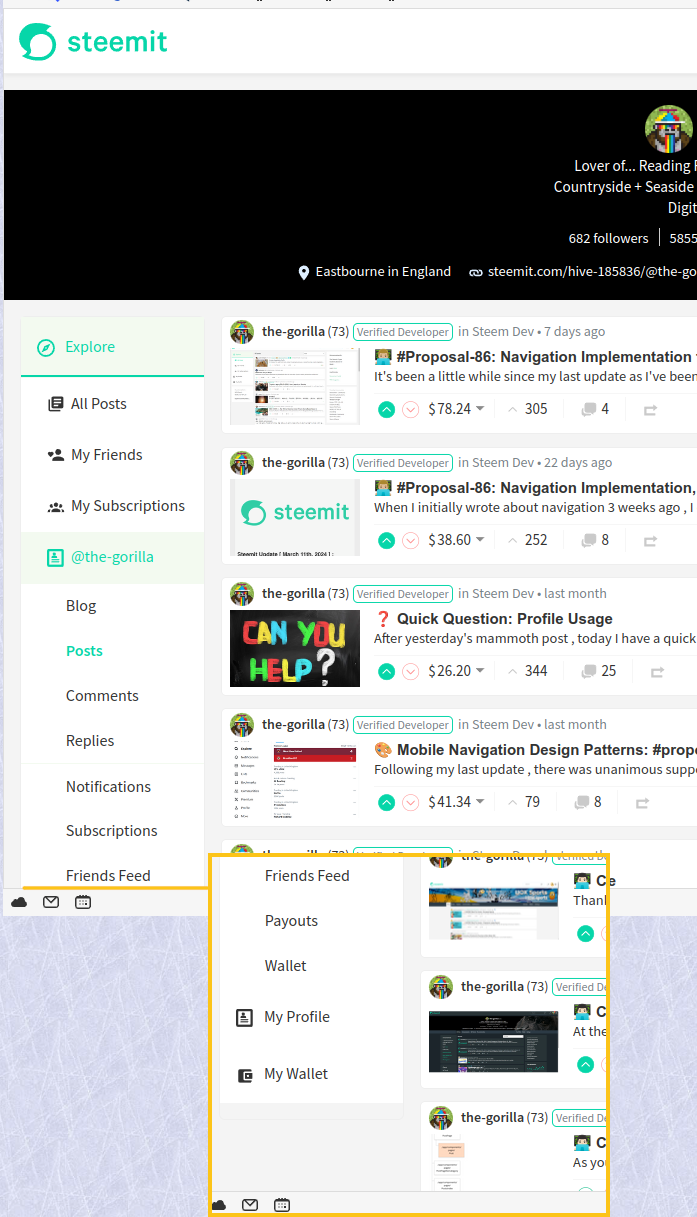Open Comments in the sidebar
697x1217 pixels.
point(102,696)
